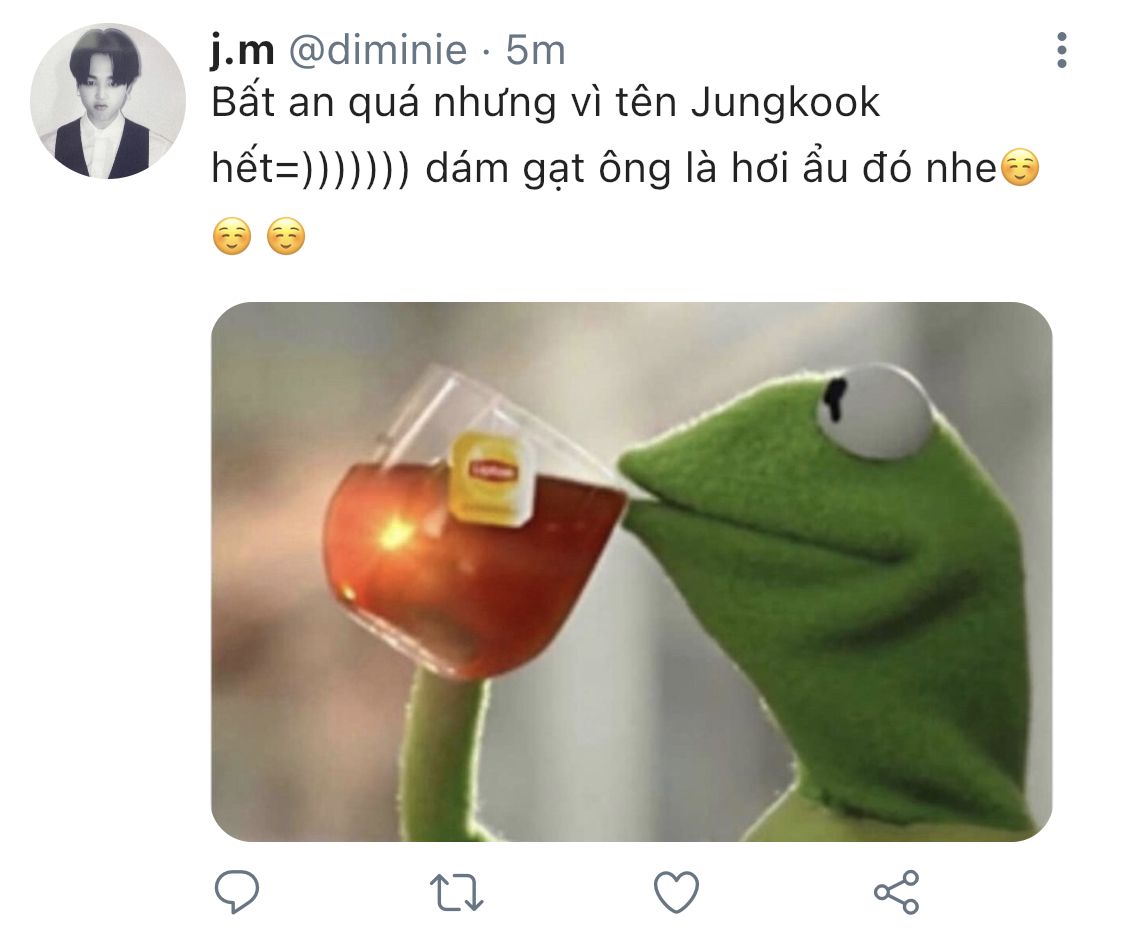
Task: Open the 5m timestamp permalink
Action: tap(535, 50)
